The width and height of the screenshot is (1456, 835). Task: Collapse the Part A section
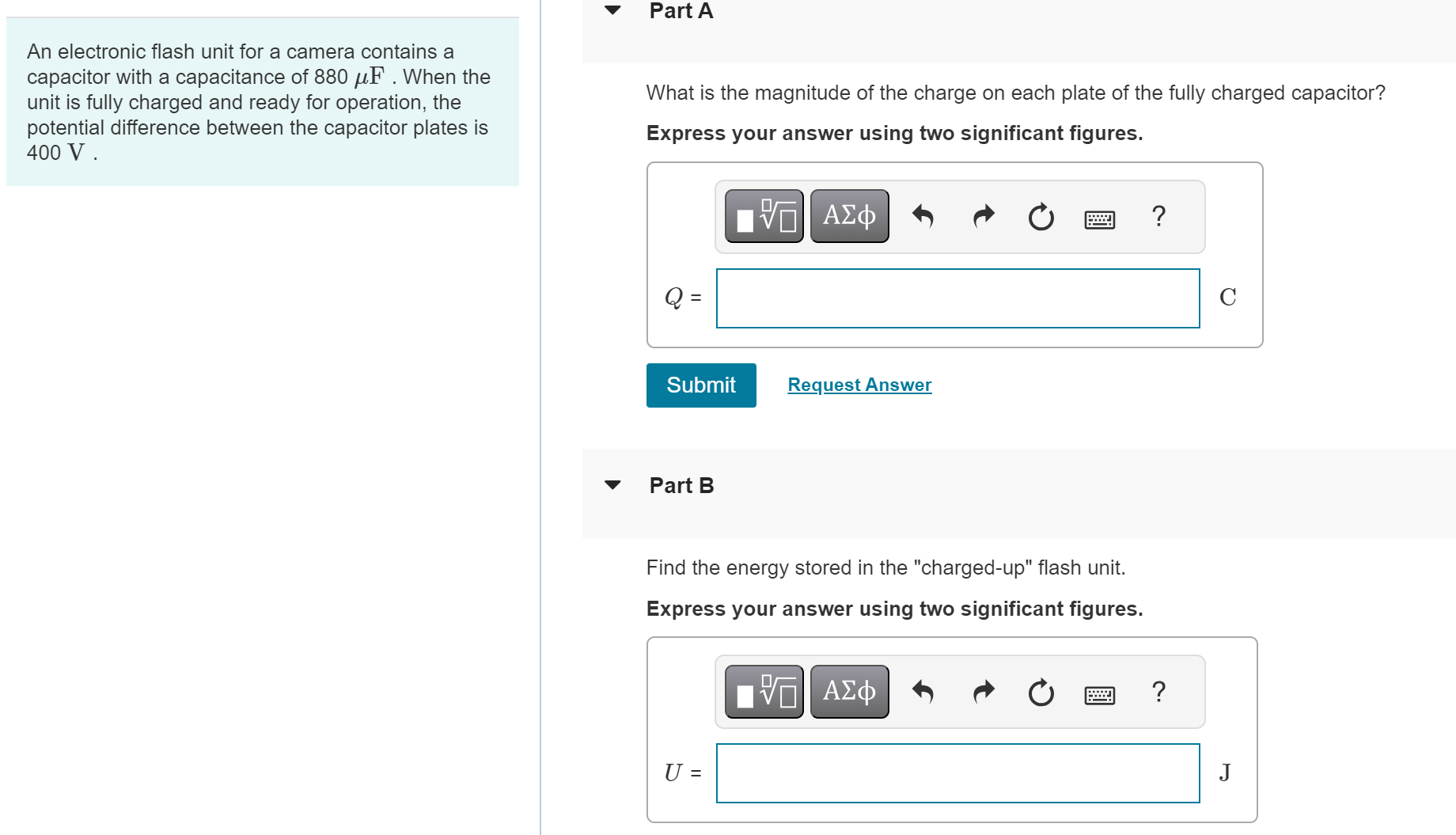coord(612,10)
